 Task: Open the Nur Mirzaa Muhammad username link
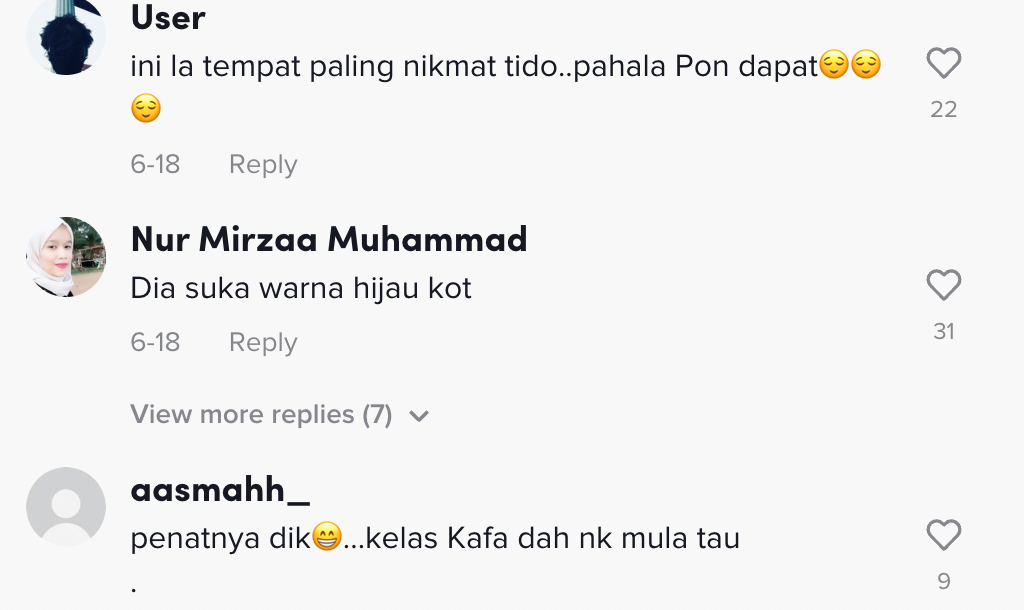(329, 239)
